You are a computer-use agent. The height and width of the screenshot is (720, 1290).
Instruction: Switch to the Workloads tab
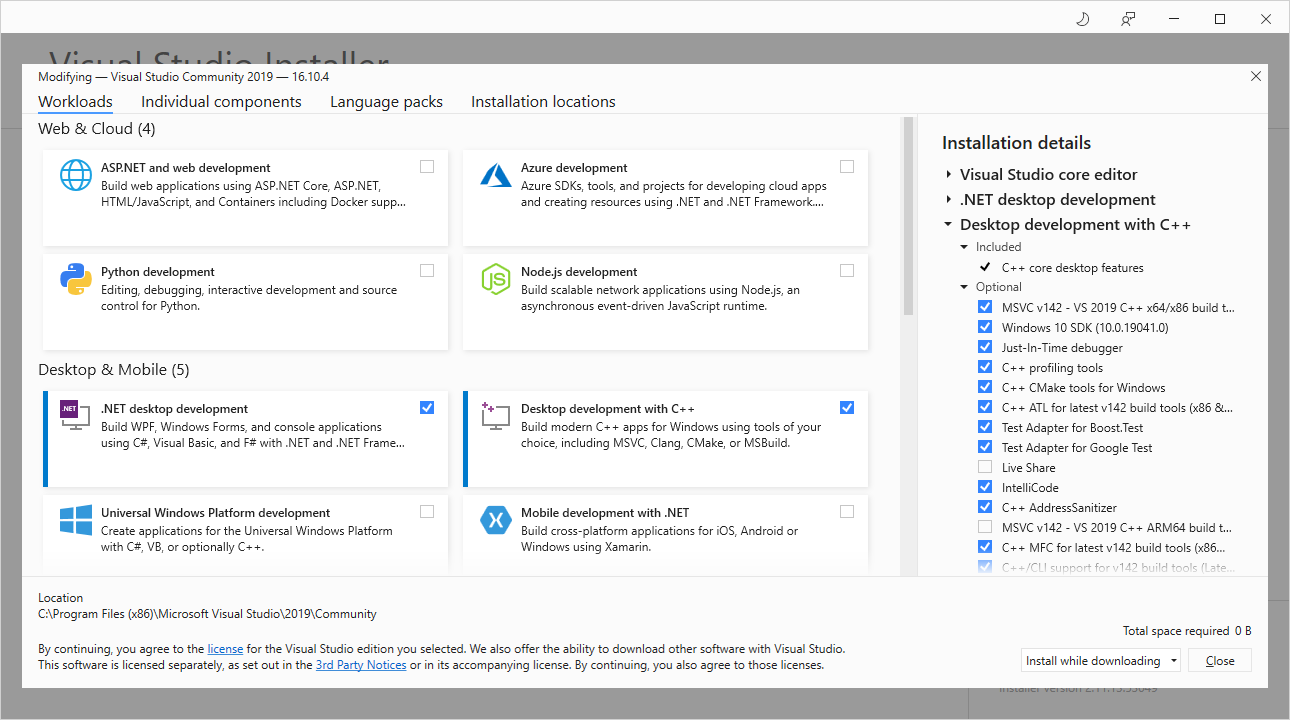[75, 102]
